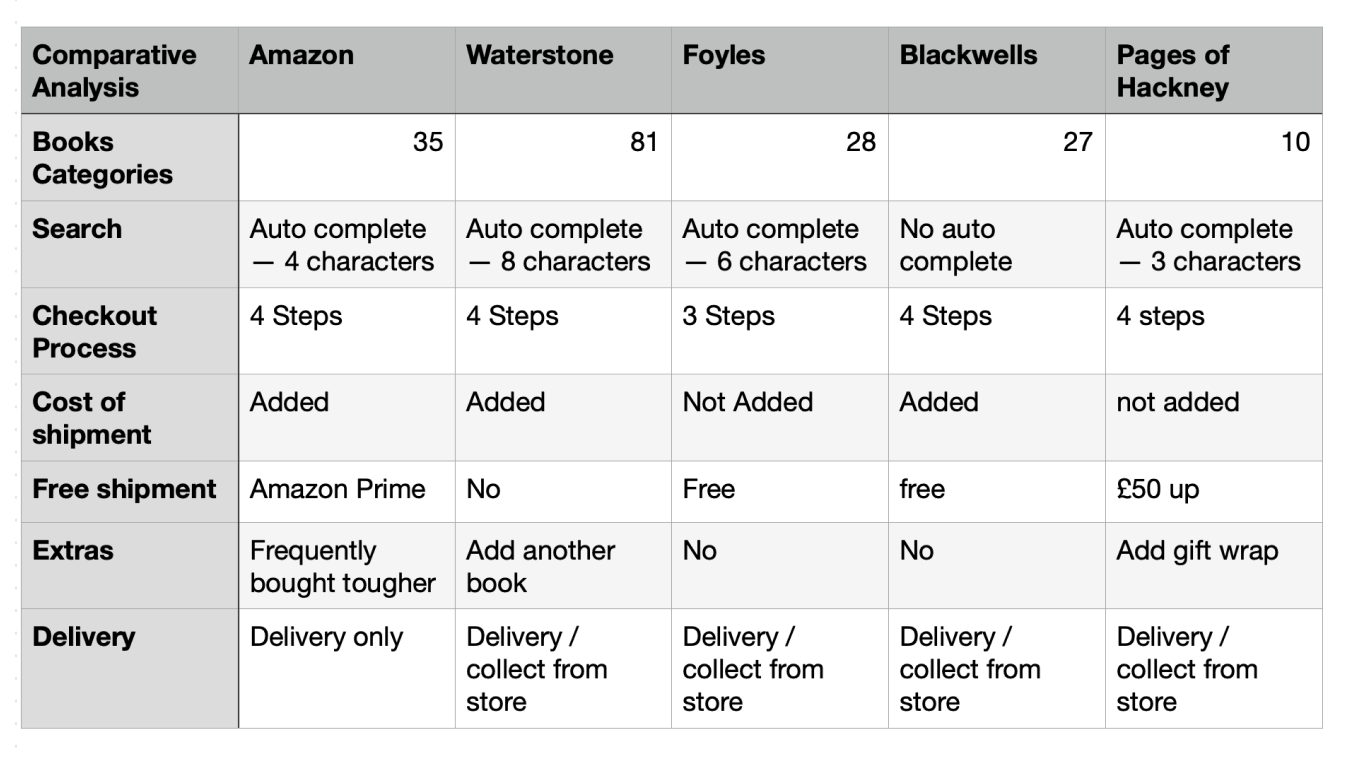
Task: Click the 3 Steps cell under Foyles
Action: pyautogui.click(x=780, y=331)
